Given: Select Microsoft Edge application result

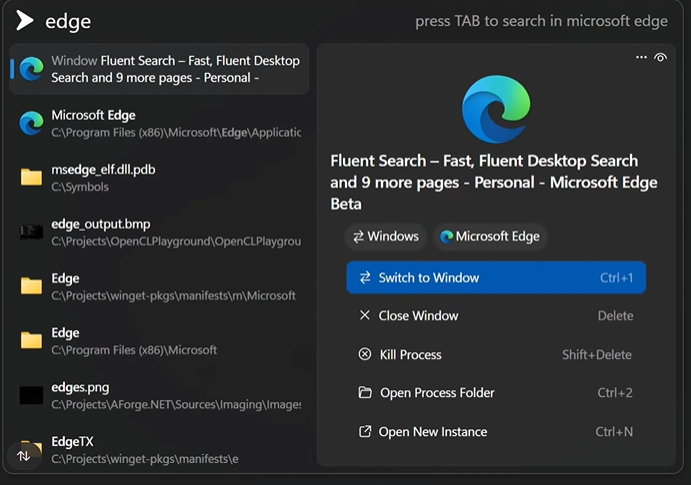Looking at the screenshot, I should point(159,123).
